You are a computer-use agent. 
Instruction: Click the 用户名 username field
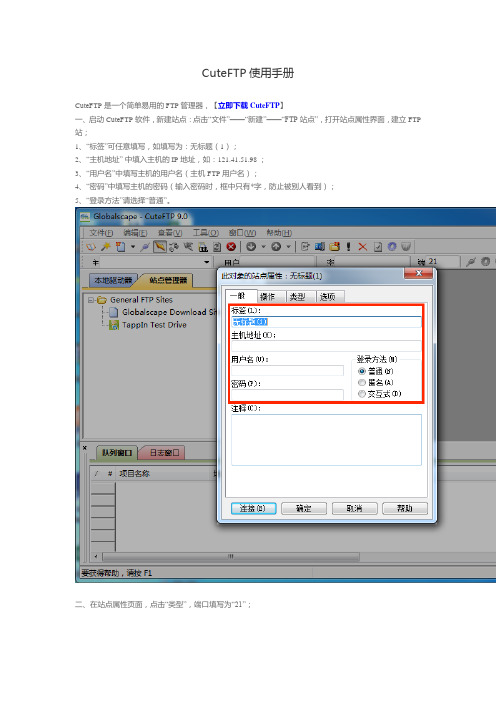pyautogui.click(x=287, y=370)
